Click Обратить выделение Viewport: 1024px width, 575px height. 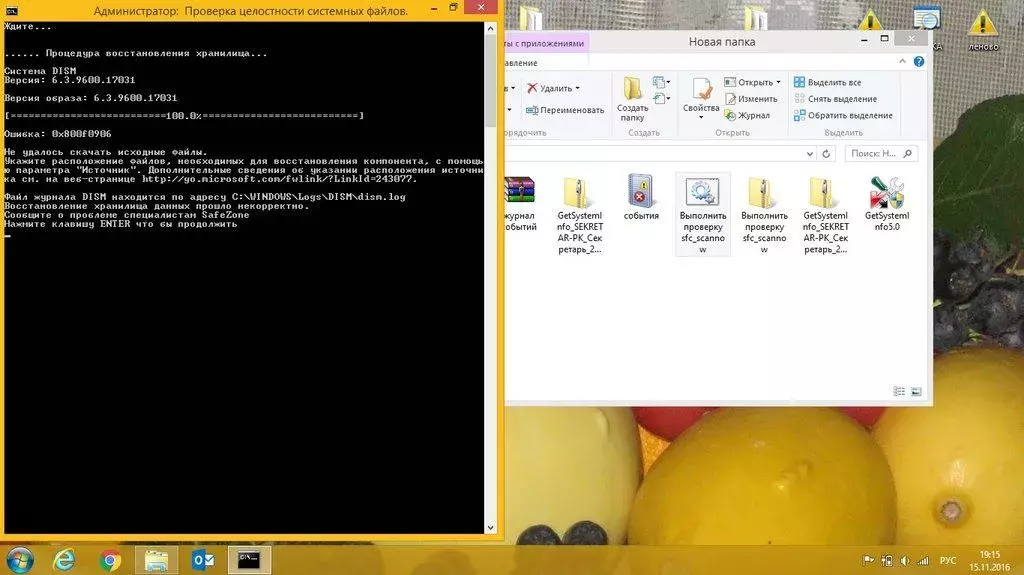tap(843, 115)
